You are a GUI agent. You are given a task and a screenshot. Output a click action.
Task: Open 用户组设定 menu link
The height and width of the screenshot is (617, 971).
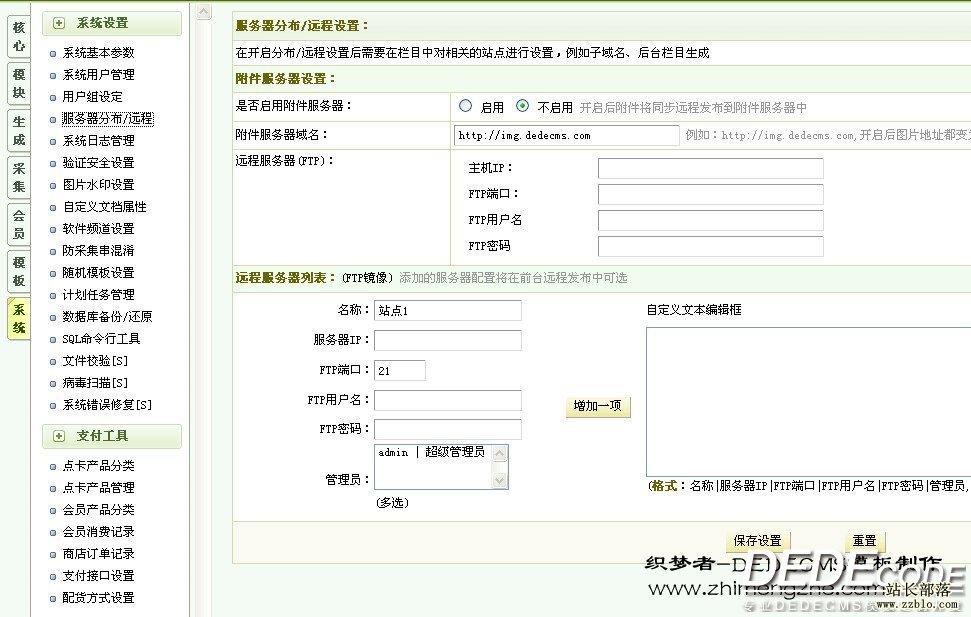click(x=92, y=97)
